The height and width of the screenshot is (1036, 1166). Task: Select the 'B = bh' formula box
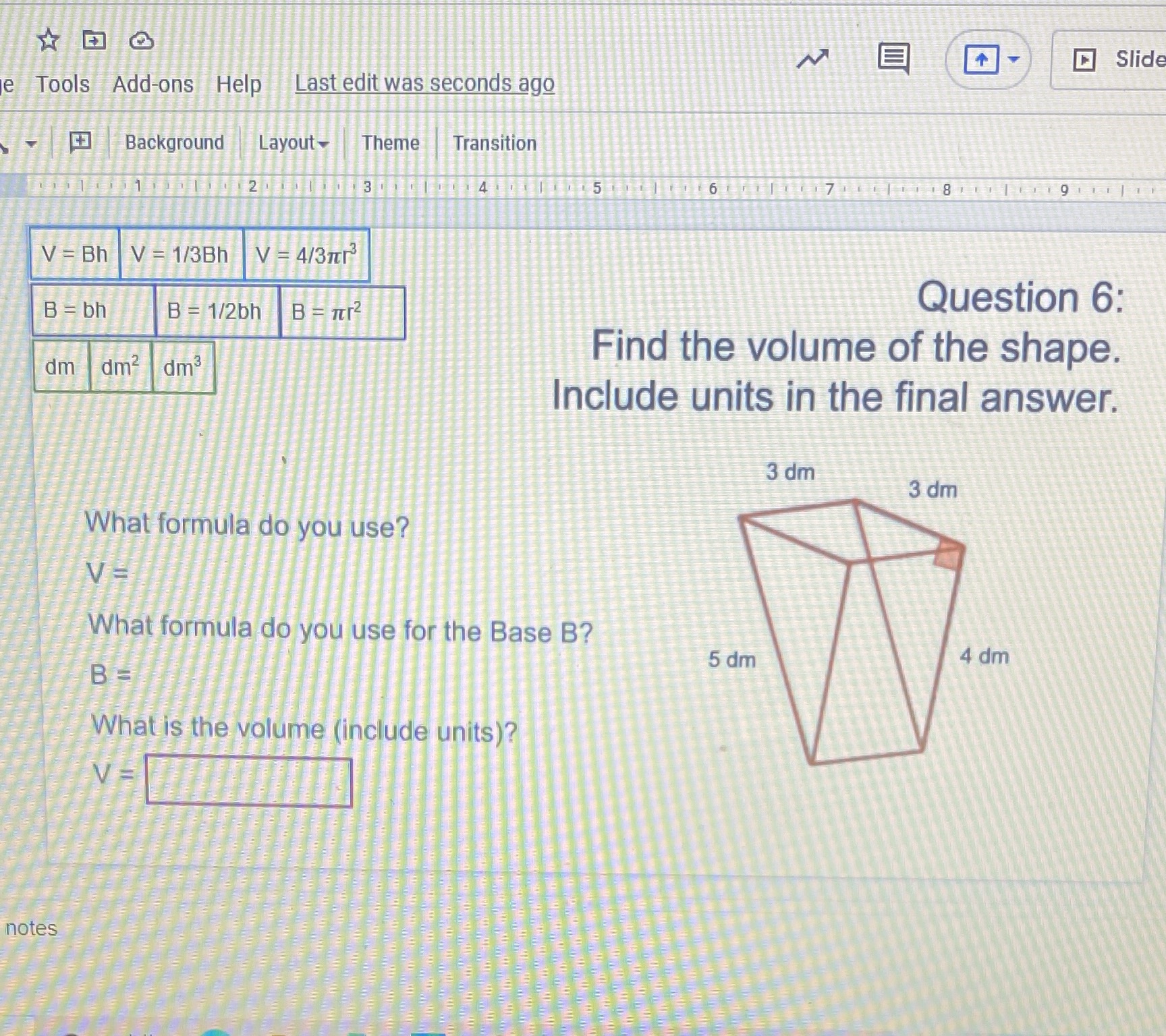pos(93,310)
